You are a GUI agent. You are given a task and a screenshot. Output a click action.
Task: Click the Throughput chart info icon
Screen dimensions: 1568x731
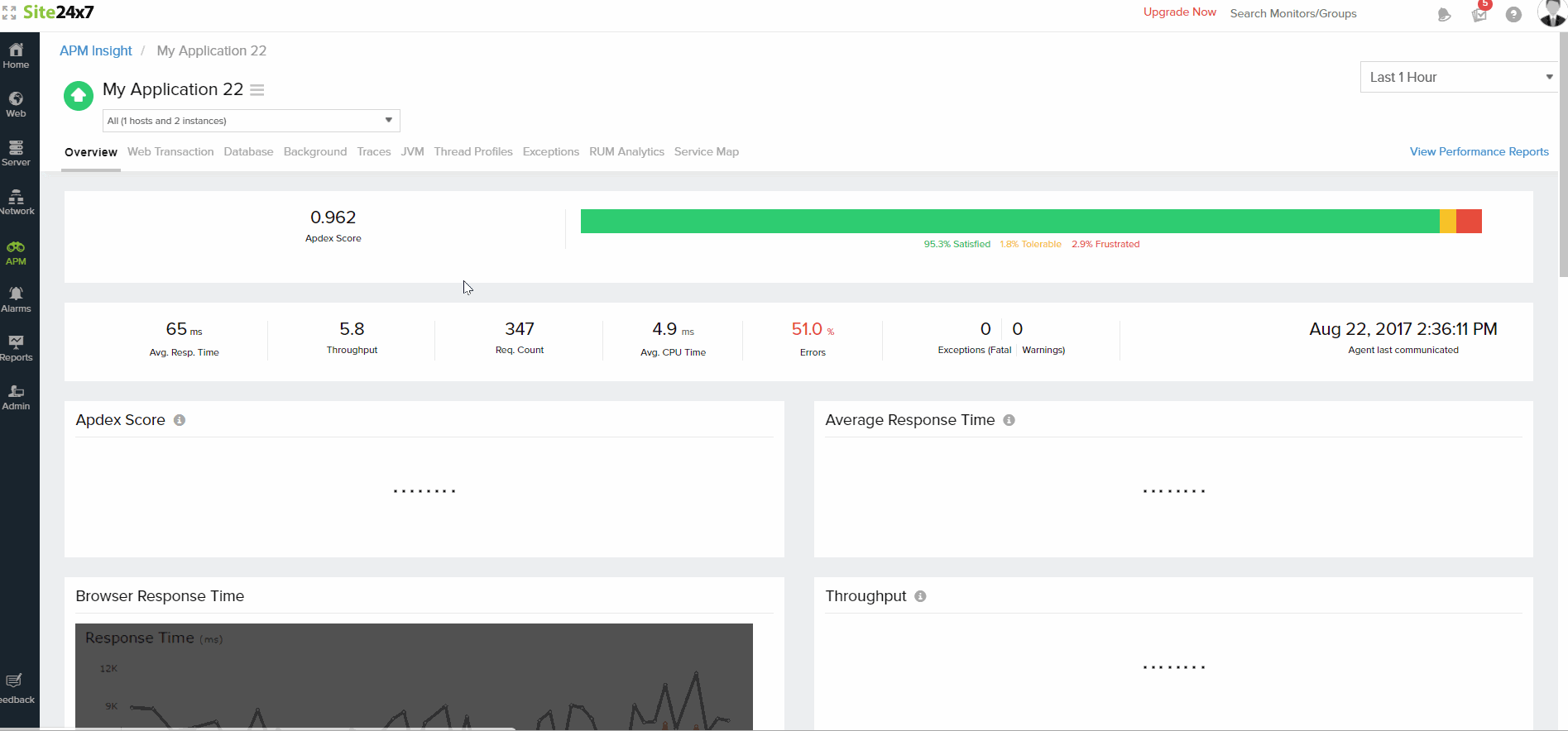point(920,596)
